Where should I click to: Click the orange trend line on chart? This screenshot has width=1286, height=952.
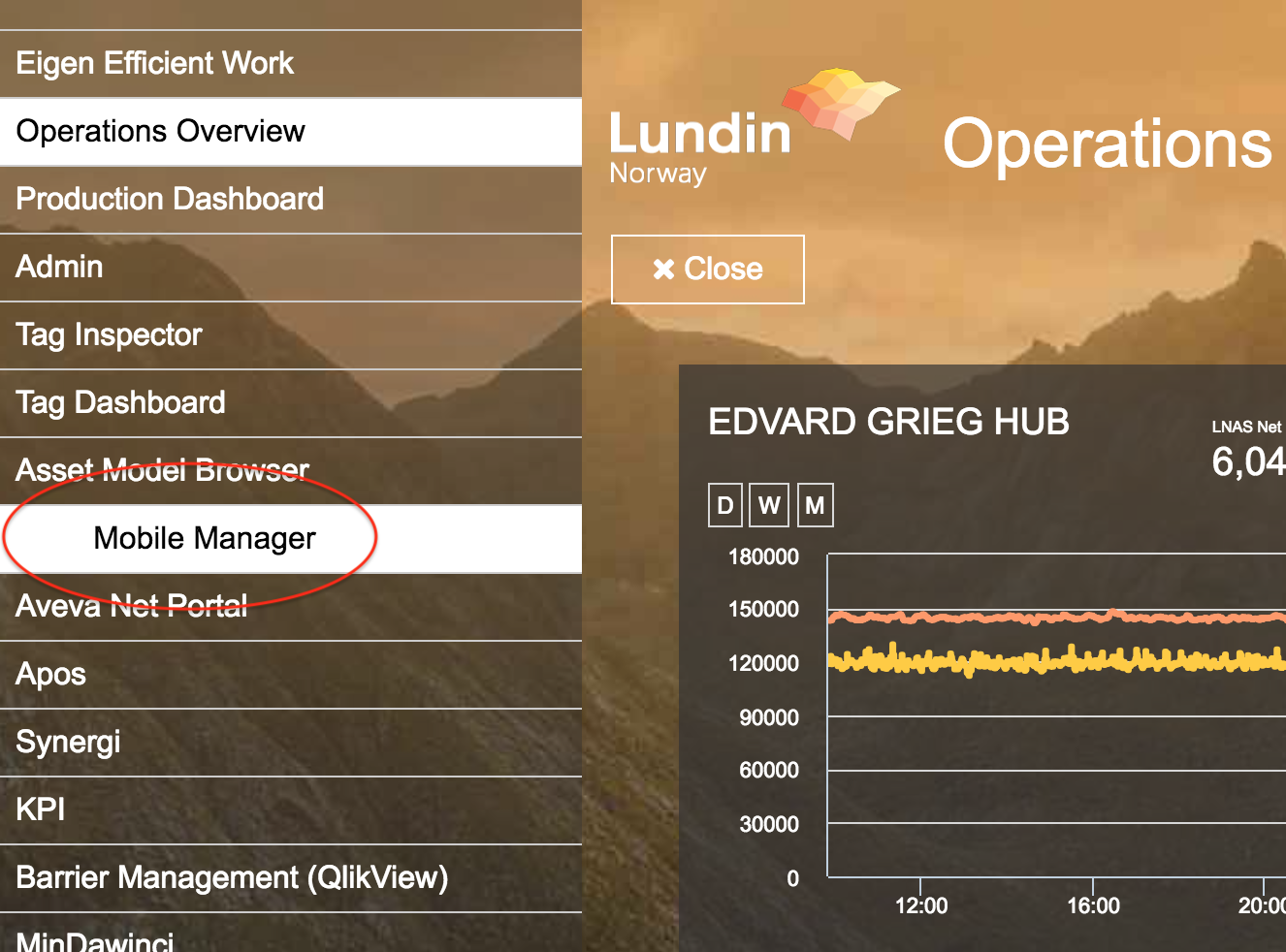click(x=1057, y=617)
